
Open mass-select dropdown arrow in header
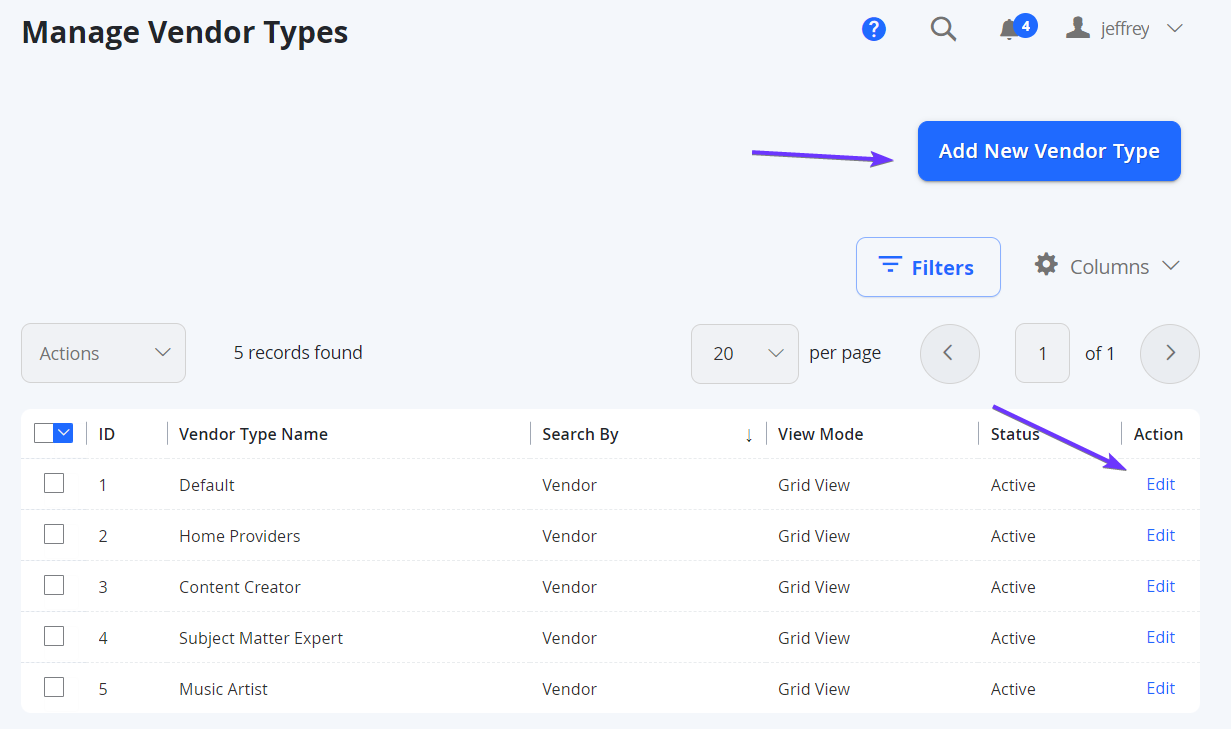(x=64, y=433)
